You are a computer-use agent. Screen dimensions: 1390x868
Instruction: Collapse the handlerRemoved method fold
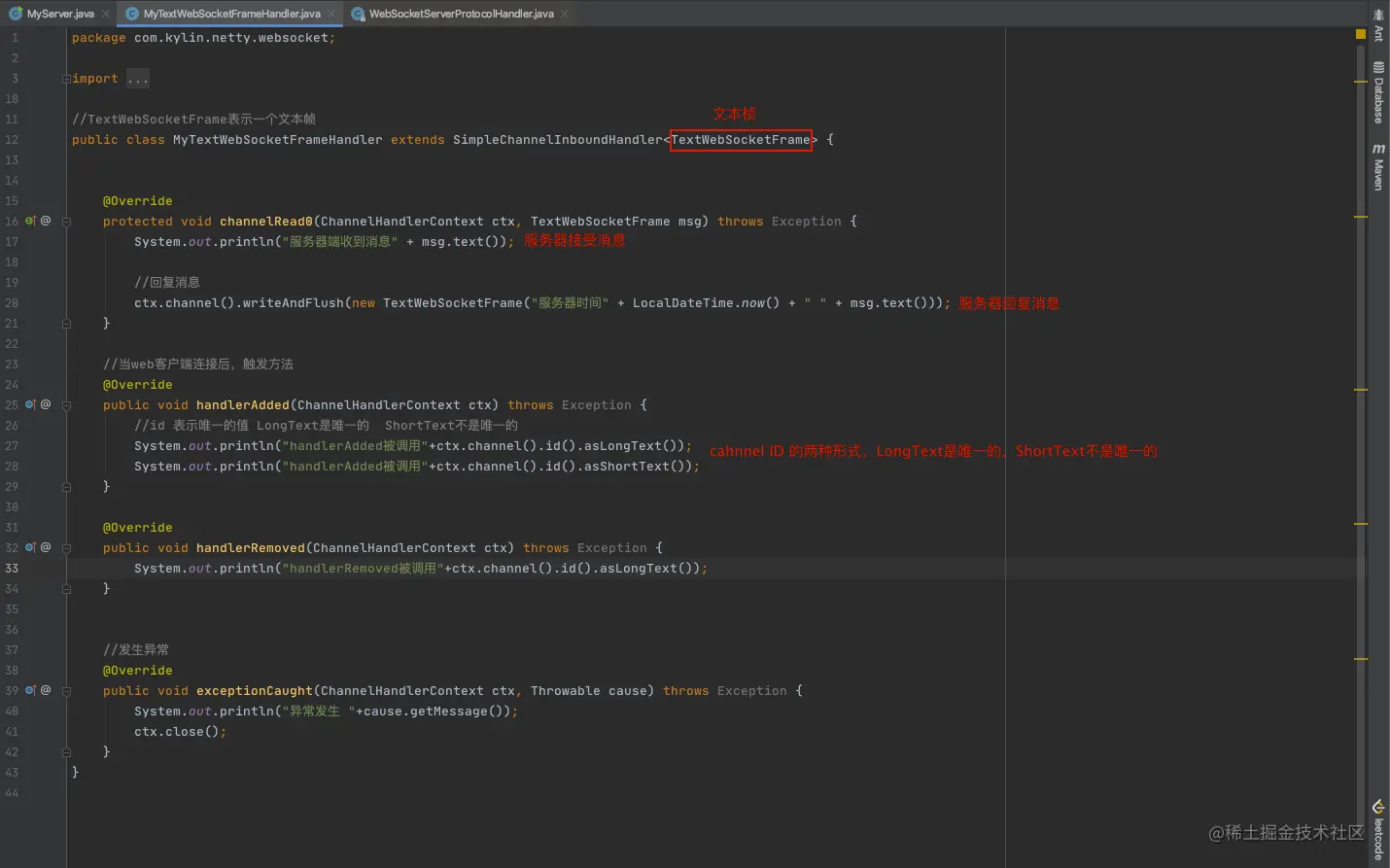click(66, 548)
